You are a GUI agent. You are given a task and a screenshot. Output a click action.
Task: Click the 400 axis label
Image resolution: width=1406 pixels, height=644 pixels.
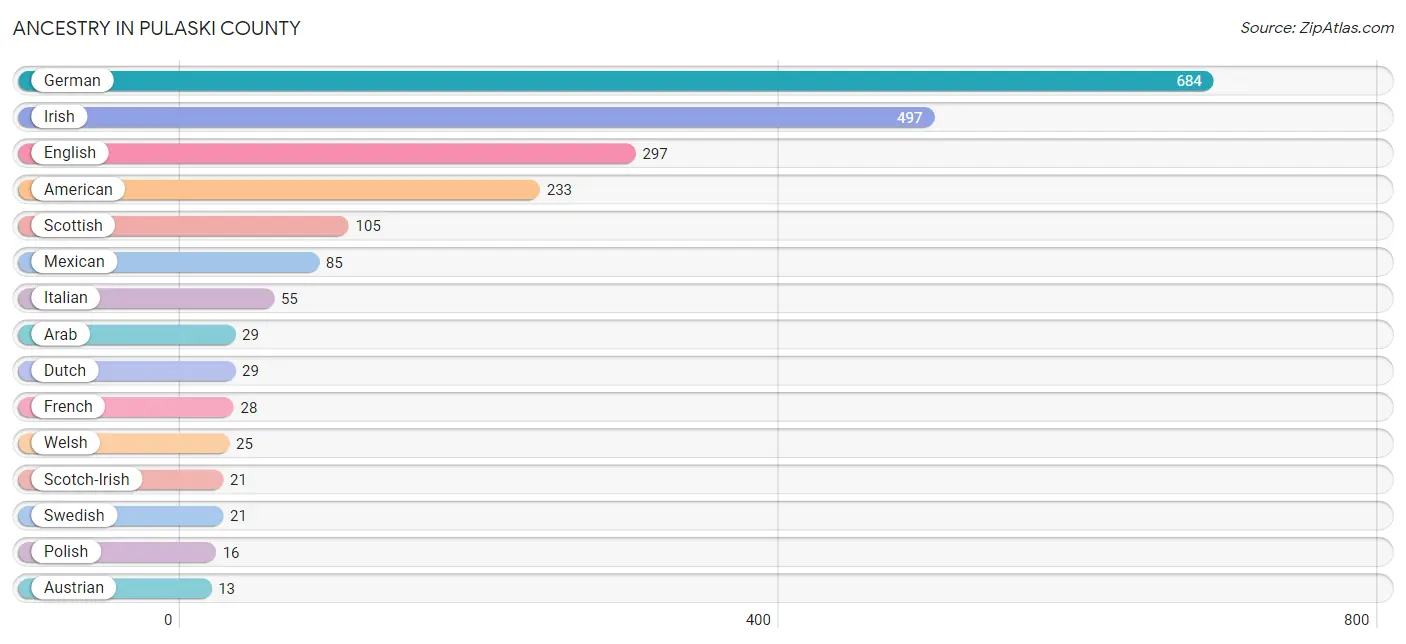click(x=758, y=620)
